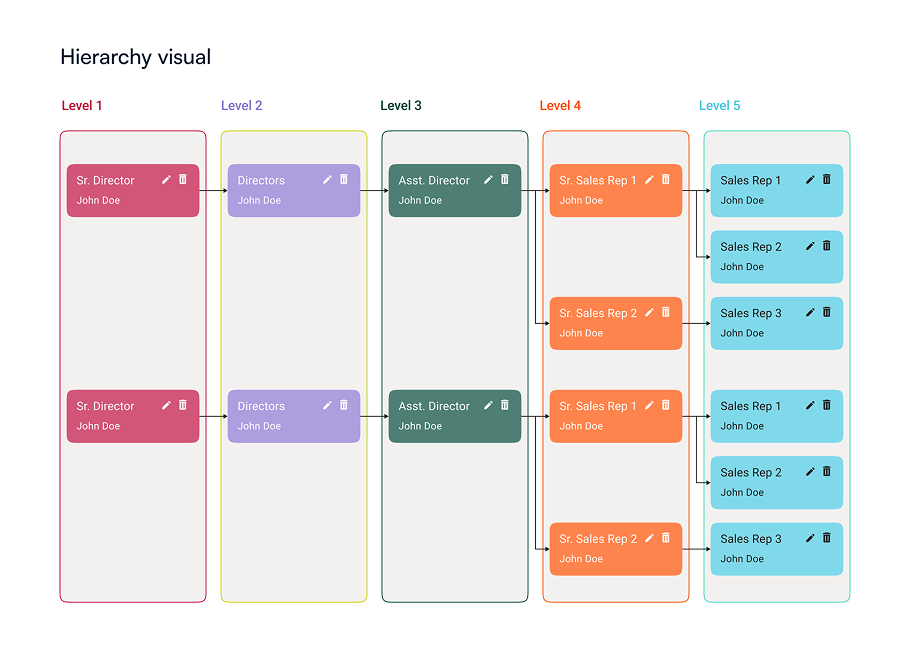
Task: Edit the lower group's Sales Rep 1 card
Action: pyautogui.click(x=810, y=406)
